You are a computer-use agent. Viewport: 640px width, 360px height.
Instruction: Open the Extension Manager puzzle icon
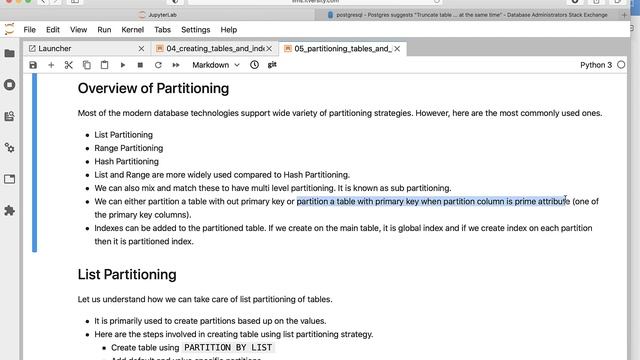(9, 211)
